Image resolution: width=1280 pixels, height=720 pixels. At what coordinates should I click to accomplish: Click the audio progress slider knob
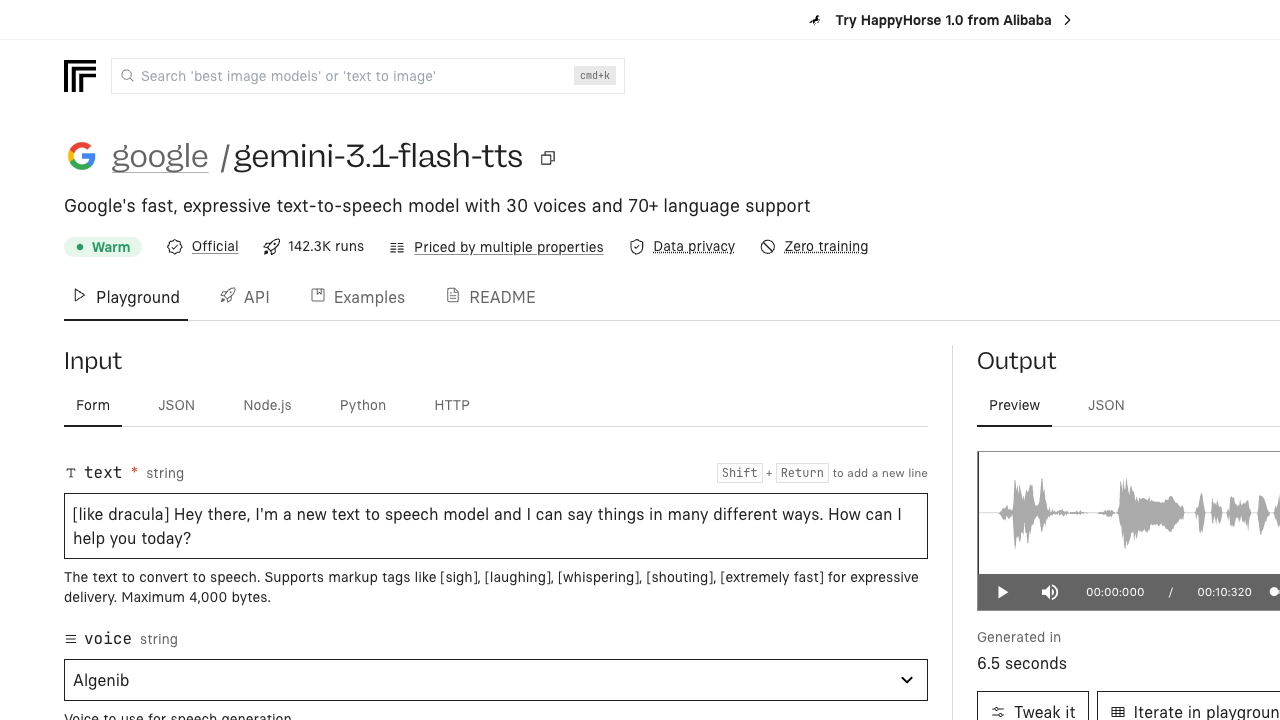click(x=1274, y=592)
